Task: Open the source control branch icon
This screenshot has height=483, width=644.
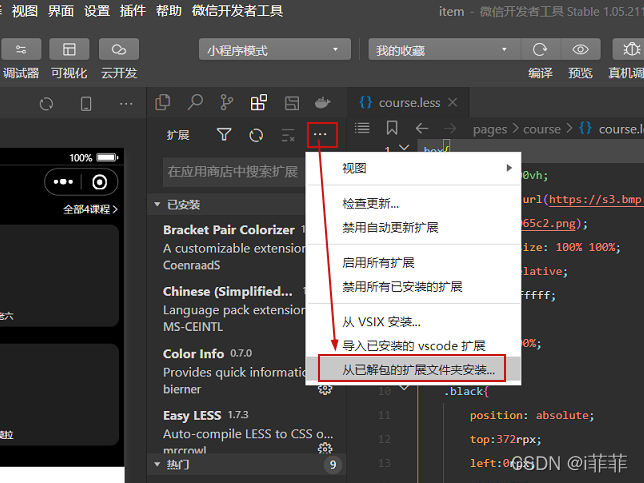Action: click(x=226, y=103)
